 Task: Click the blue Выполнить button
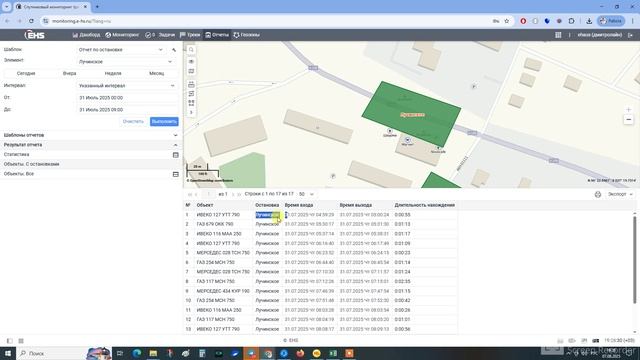pos(164,122)
